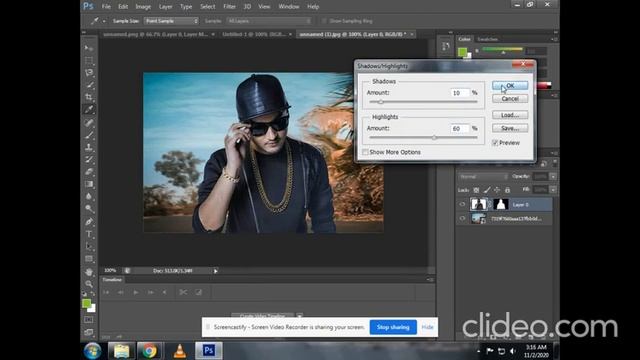The height and width of the screenshot is (360, 640).
Task: Select the Rectangle shape tool
Action: tap(89, 259)
